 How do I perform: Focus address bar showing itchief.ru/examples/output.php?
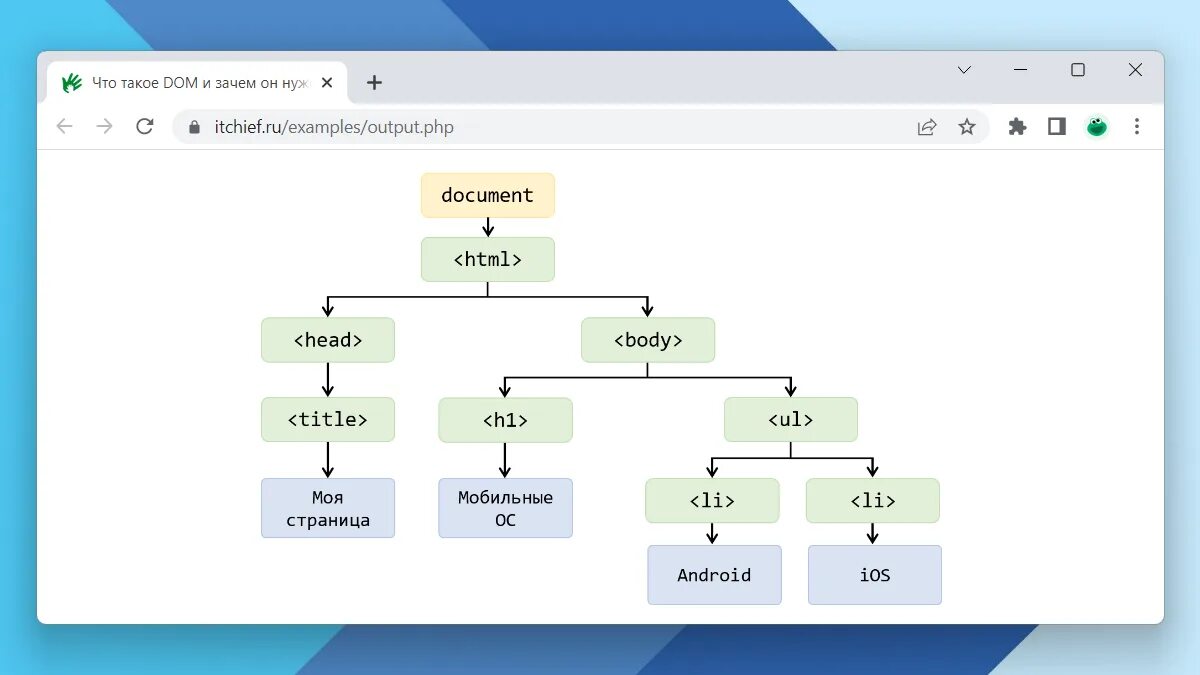(580, 127)
